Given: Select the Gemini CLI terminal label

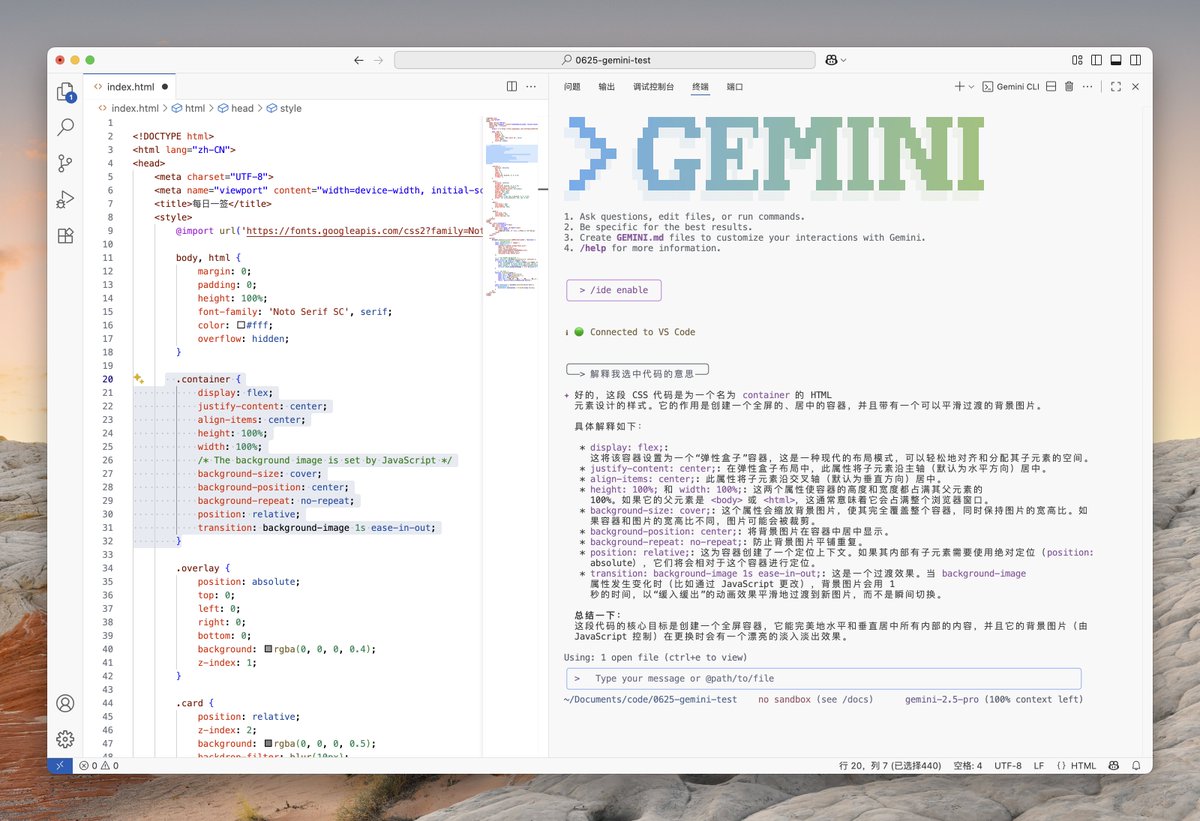Looking at the screenshot, I should coord(1011,87).
